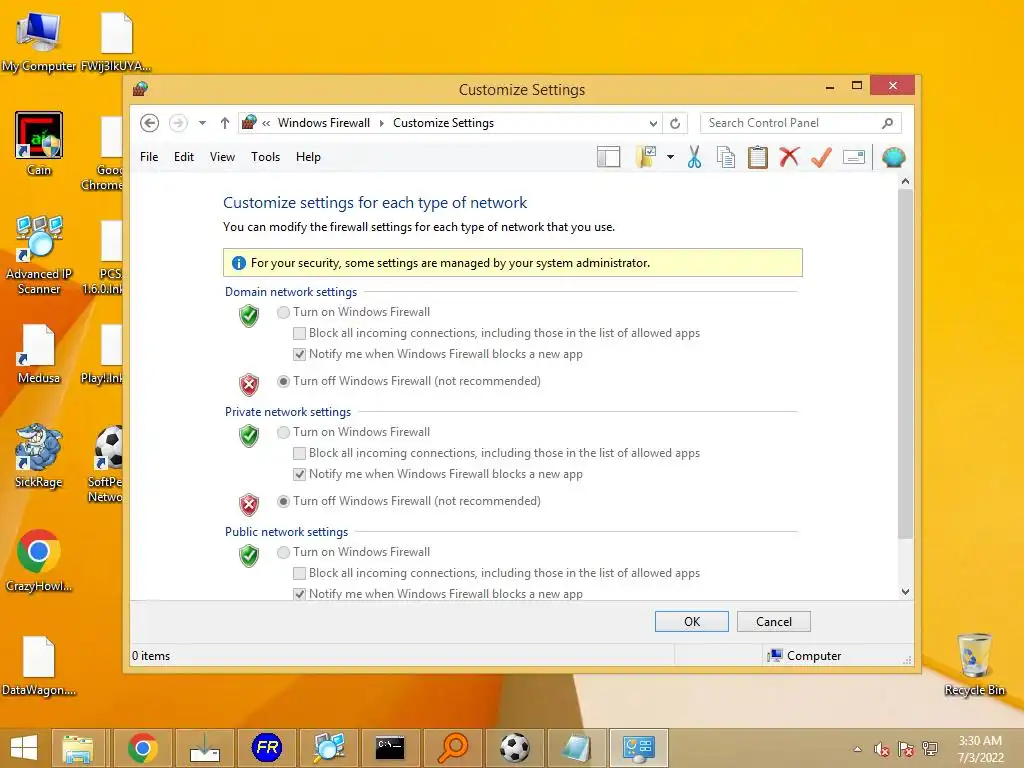Viewport: 1024px width, 768px height.
Task: Open the Tools menu
Action: [265, 157]
